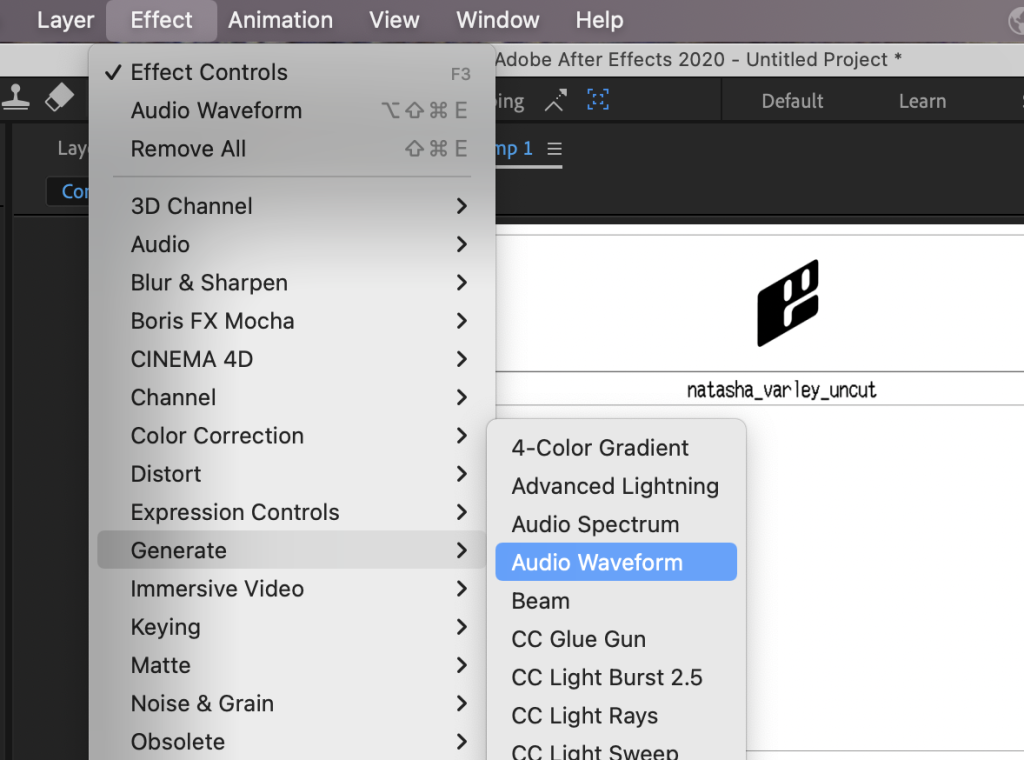The image size is (1024, 760).
Task: Click Remove All in the Effect menu
Action: coord(188,149)
